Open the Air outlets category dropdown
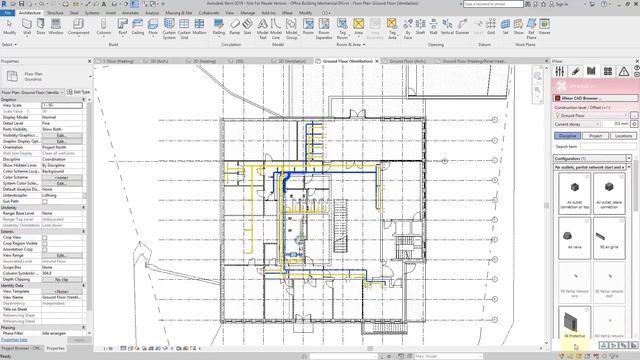Viewport: 640px width, 360px height. [629, 167]
